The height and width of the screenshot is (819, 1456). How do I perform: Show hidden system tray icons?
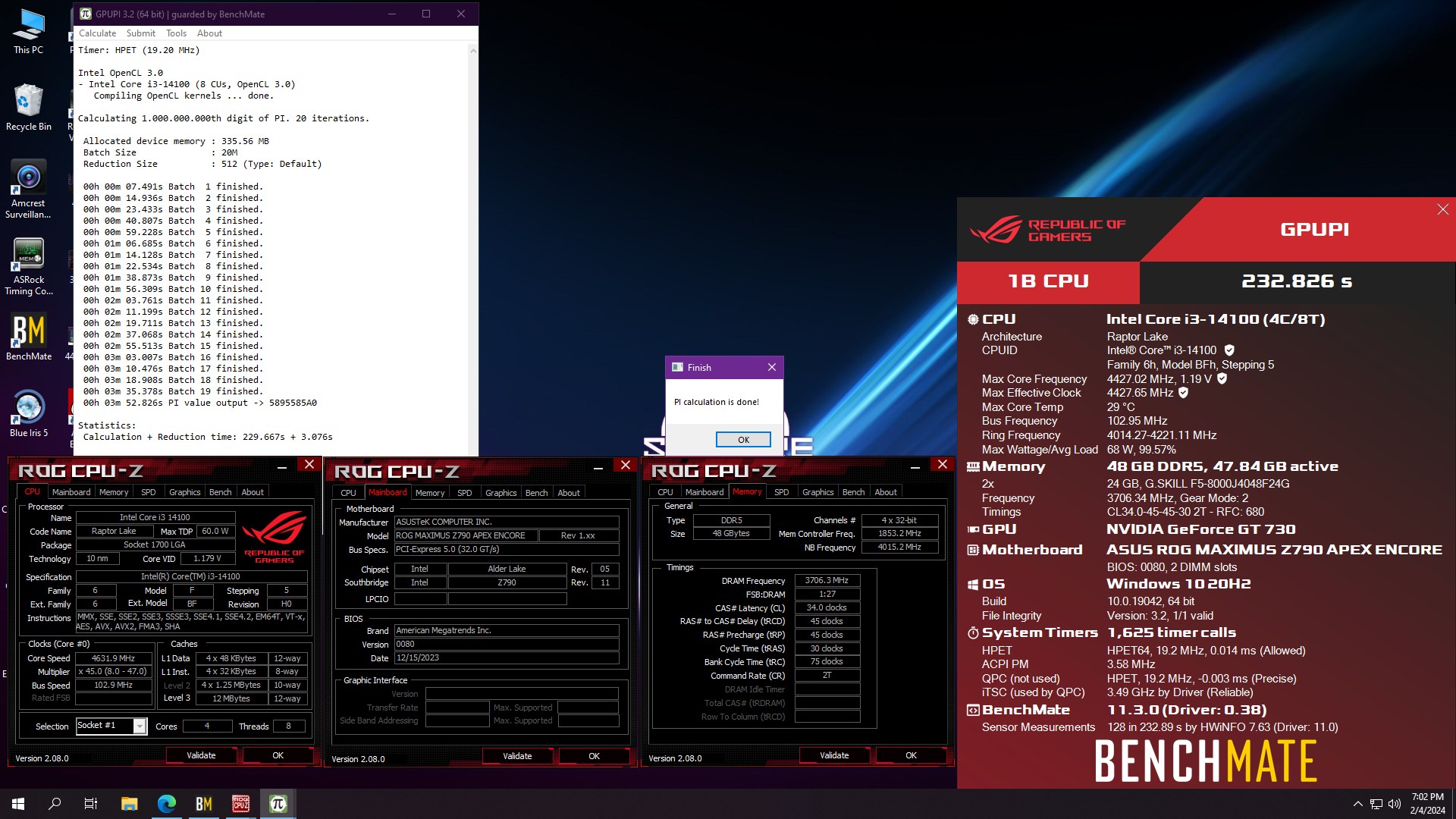1357,804
